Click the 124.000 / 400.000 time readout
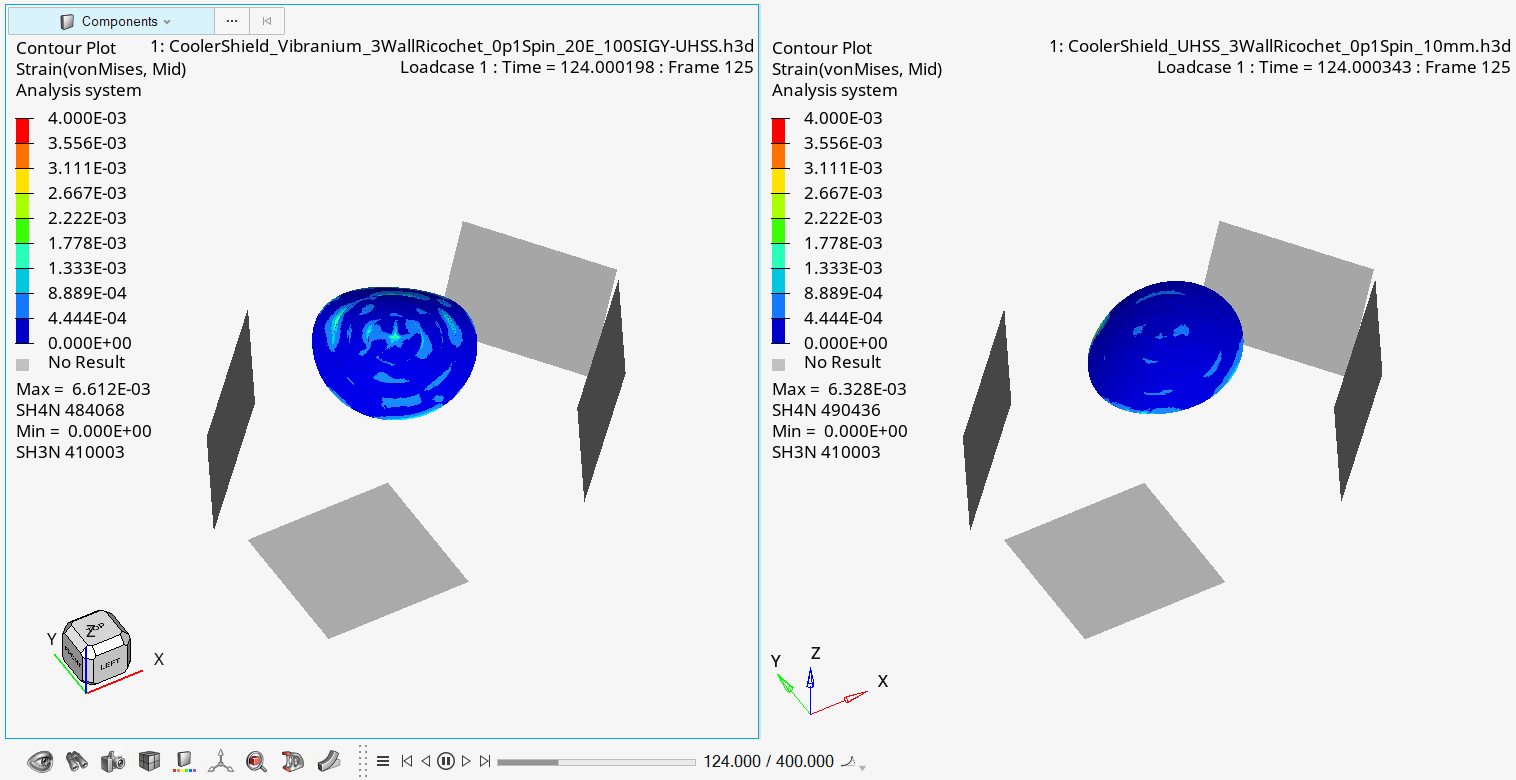The height and width of the screenshot is (780, 1516). click(x=768, y=761)
